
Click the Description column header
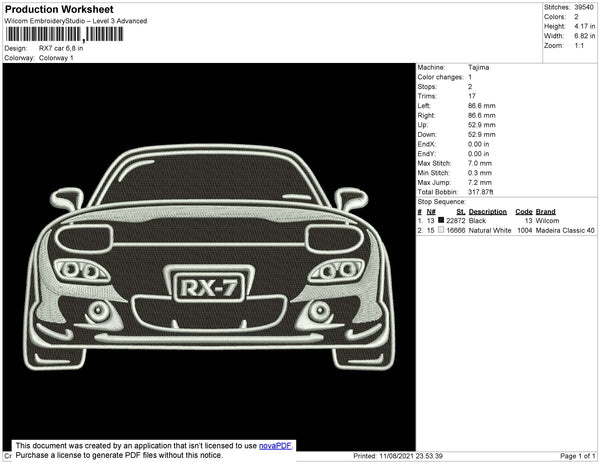click(x=488, y=212)
